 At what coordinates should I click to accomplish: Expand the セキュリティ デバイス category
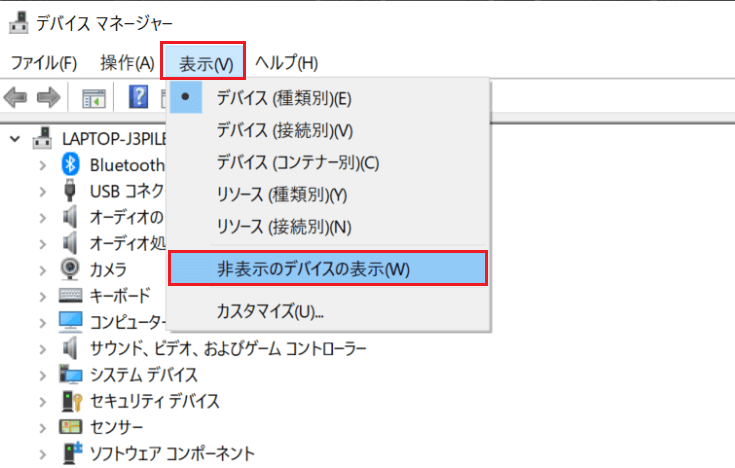(43, 401)
